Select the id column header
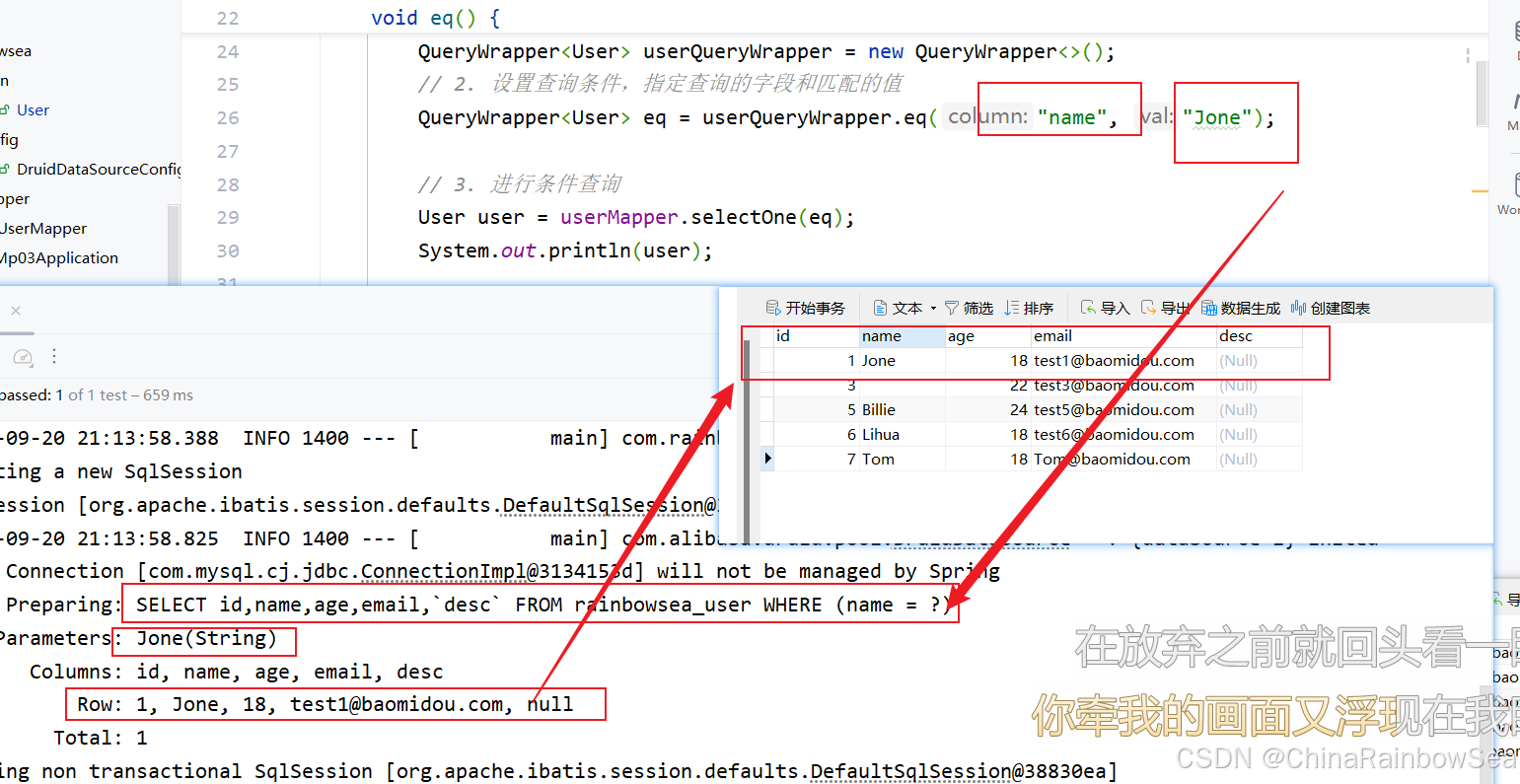Screen dimensions: 1520x784 pyautogui.click(x=816, y=336)
